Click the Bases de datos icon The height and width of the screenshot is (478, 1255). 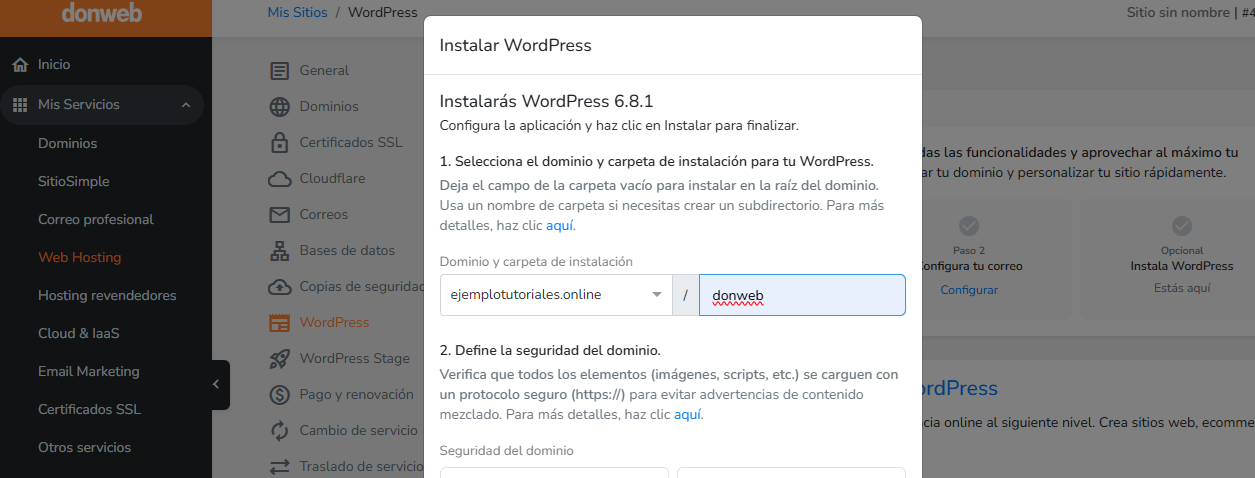point(280,251)
